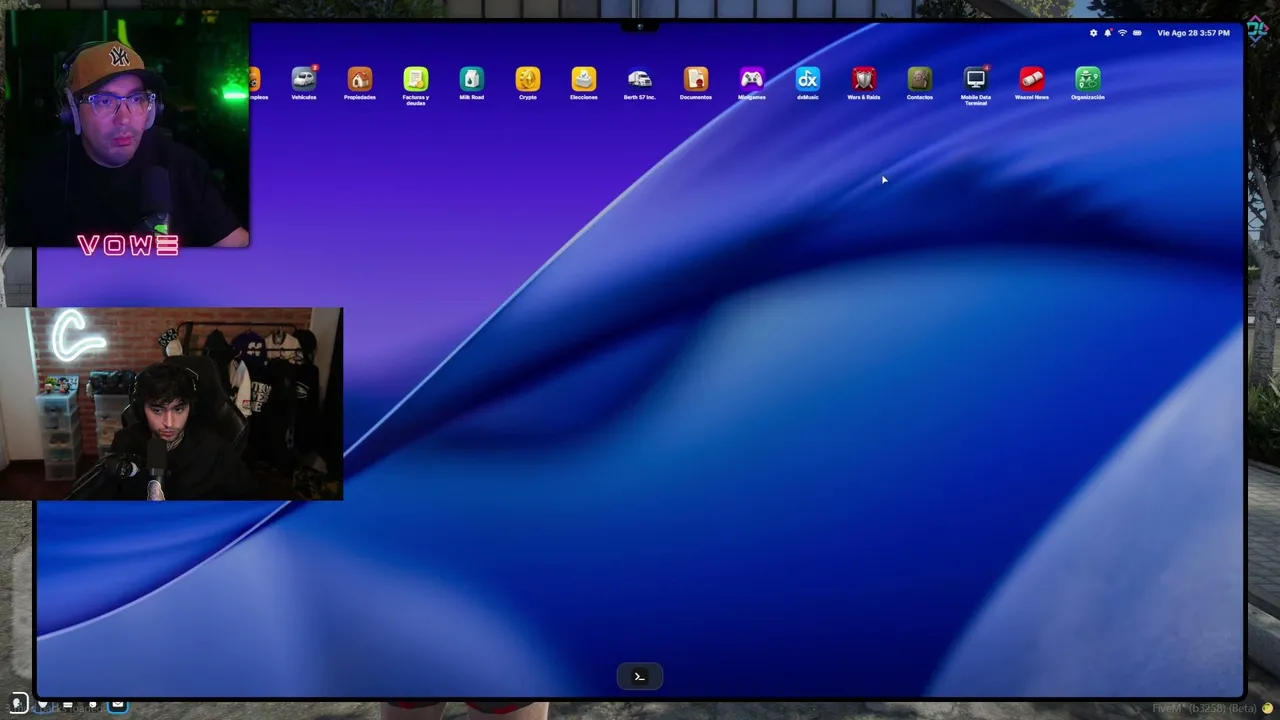Launch the Berth 57 Inc. truck app

(640, 78)
